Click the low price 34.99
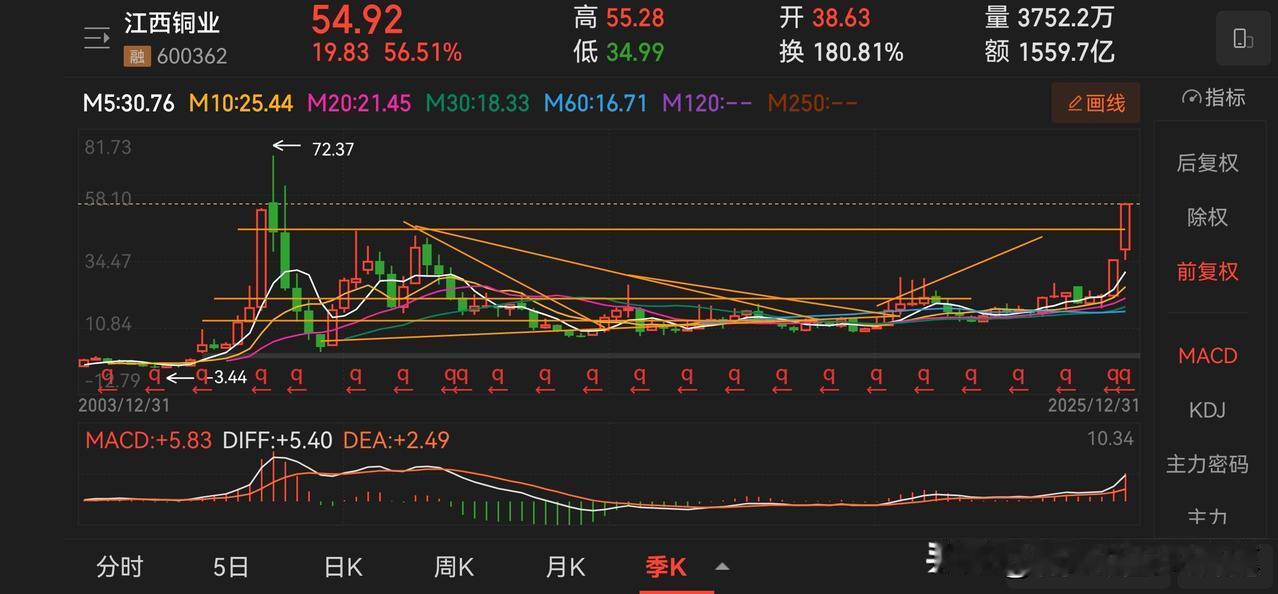Image resolution: width=1278 pixels, height=594 pixels. (635, 52)
